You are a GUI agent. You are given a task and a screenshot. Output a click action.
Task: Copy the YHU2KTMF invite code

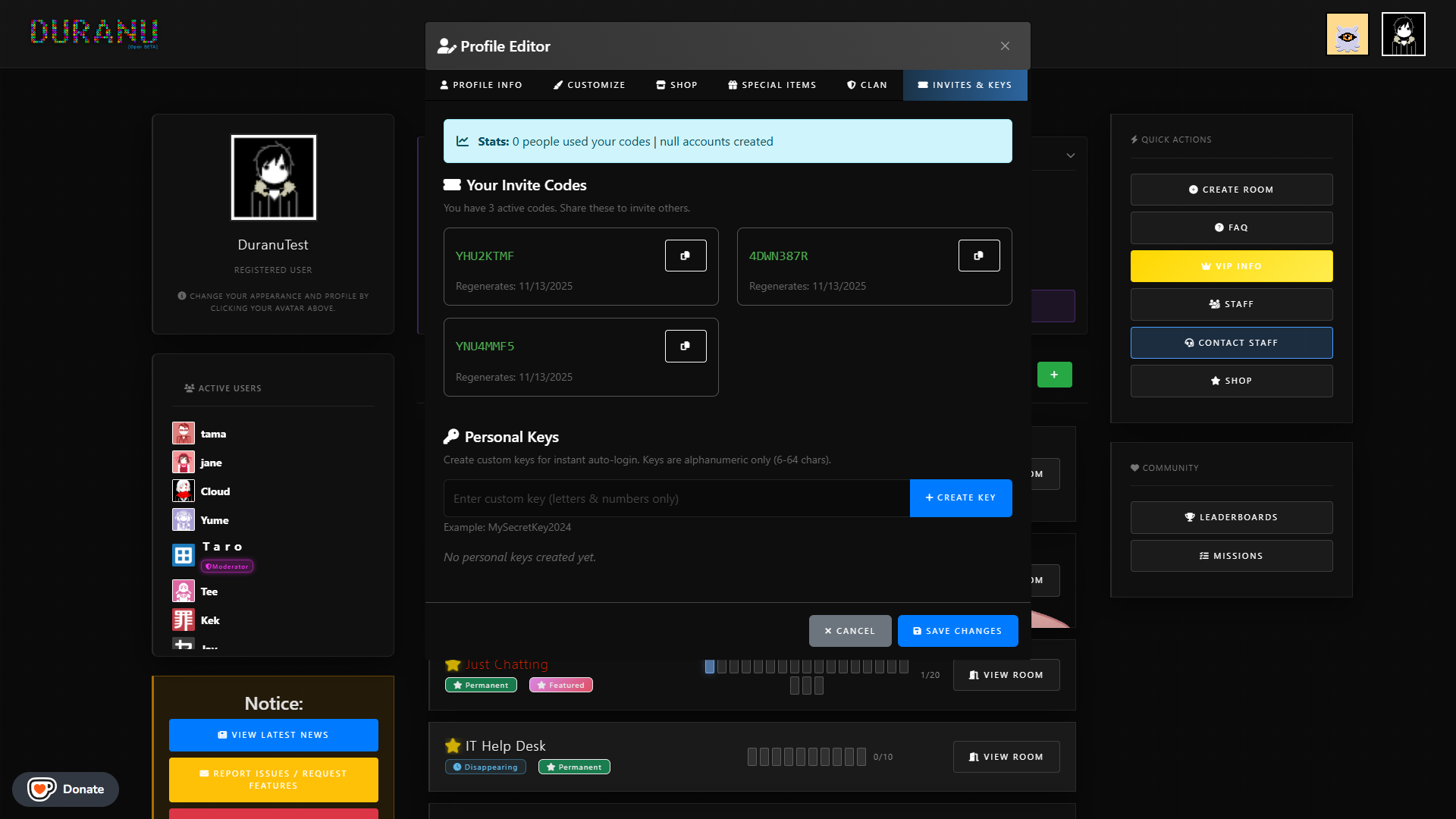tap(686, 256)
